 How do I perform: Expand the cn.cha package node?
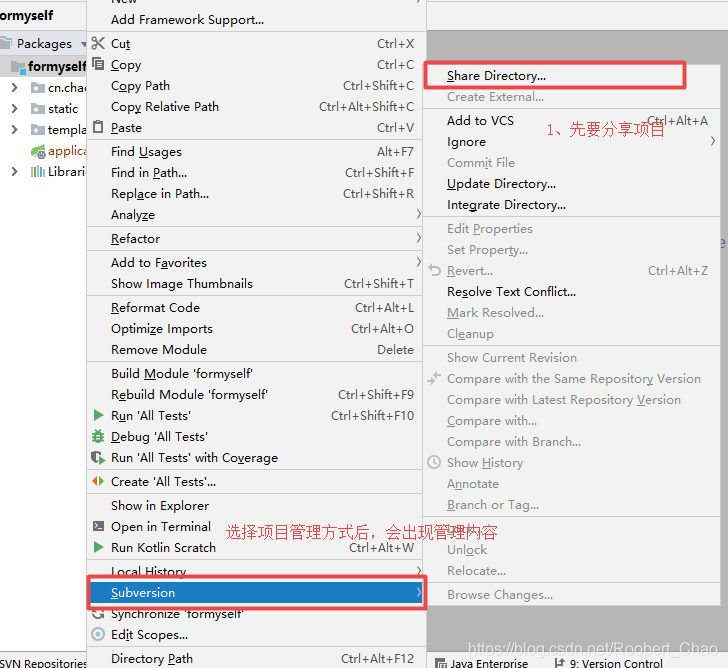pos(14,87)
